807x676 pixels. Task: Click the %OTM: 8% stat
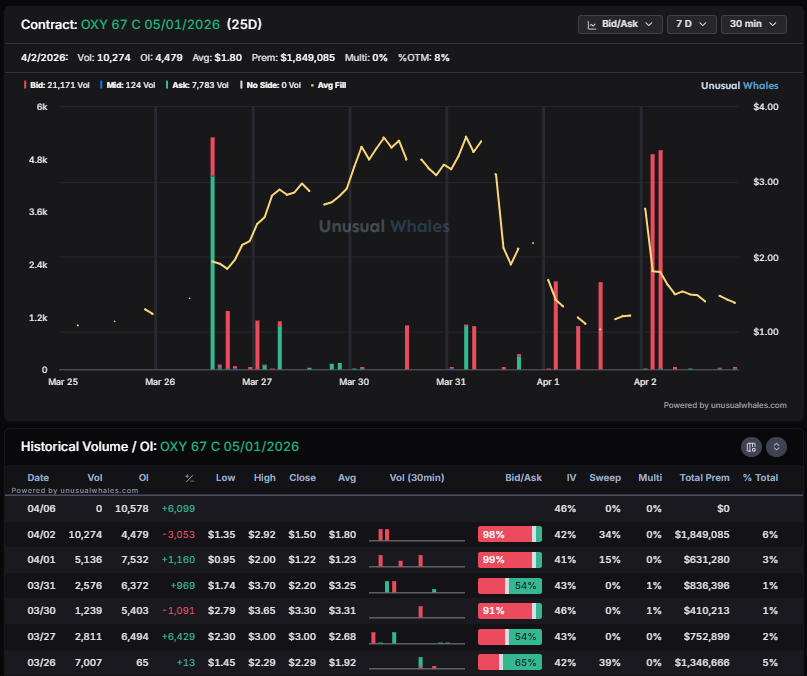pyautogui.click(x=424, y=58)
